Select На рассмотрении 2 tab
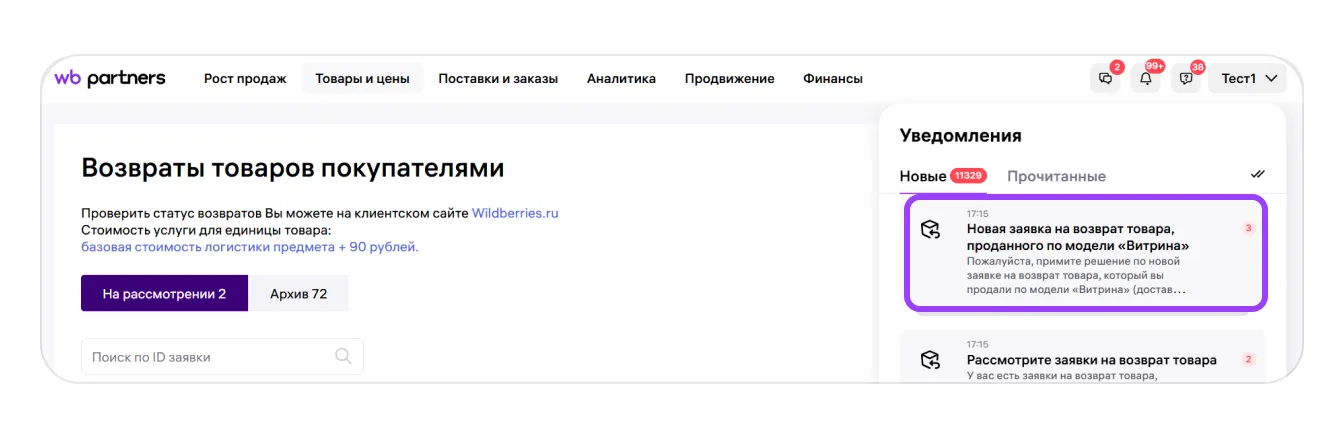Image resolution: width=1344 pixels, height=438 pixels. (x=164, y=294)
